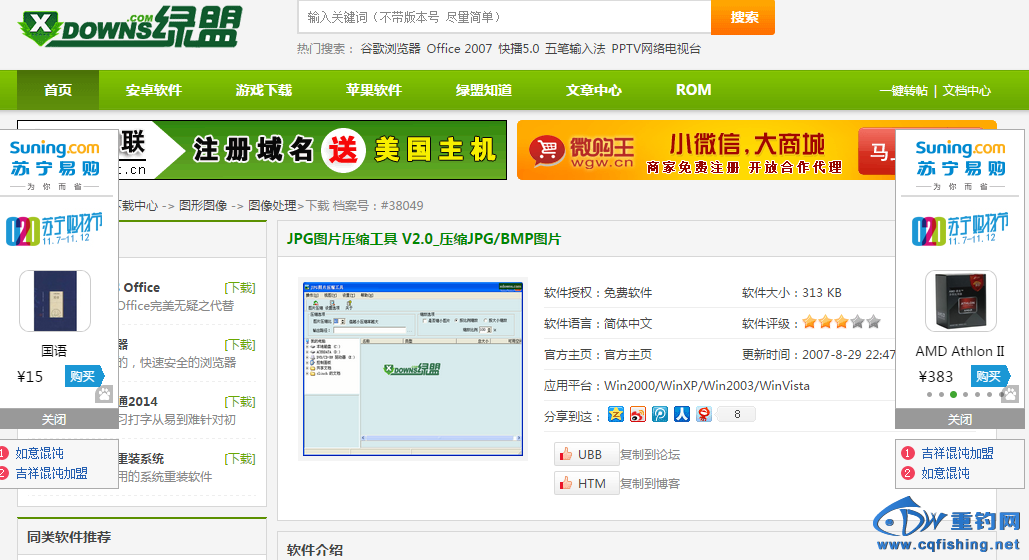This screenshot has height=560, width=1029.
Task: Click 一键转帖 link in nav bar
Action: point(904,91)
